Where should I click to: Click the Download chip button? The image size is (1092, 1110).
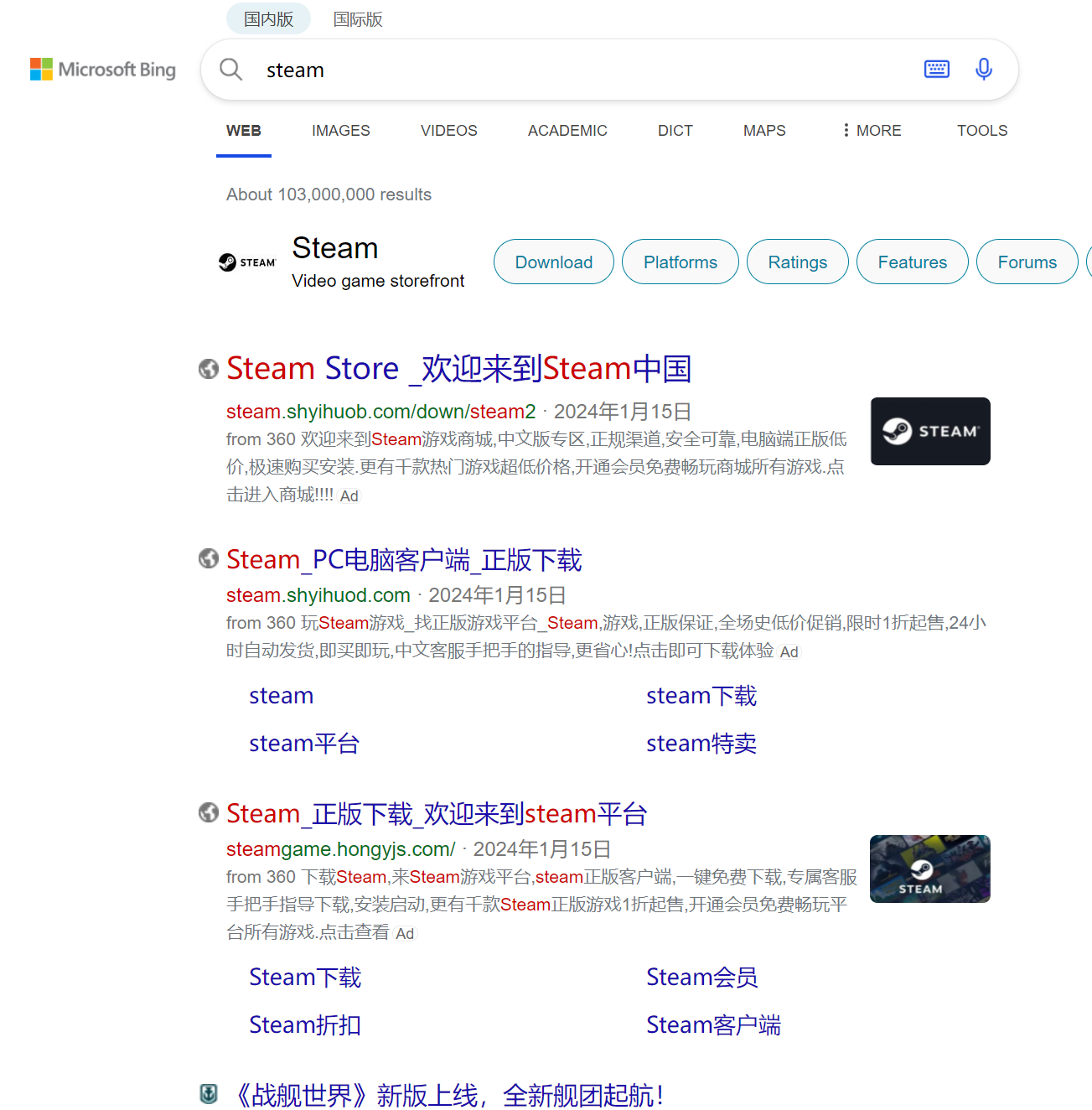click(x=554, y=262)
